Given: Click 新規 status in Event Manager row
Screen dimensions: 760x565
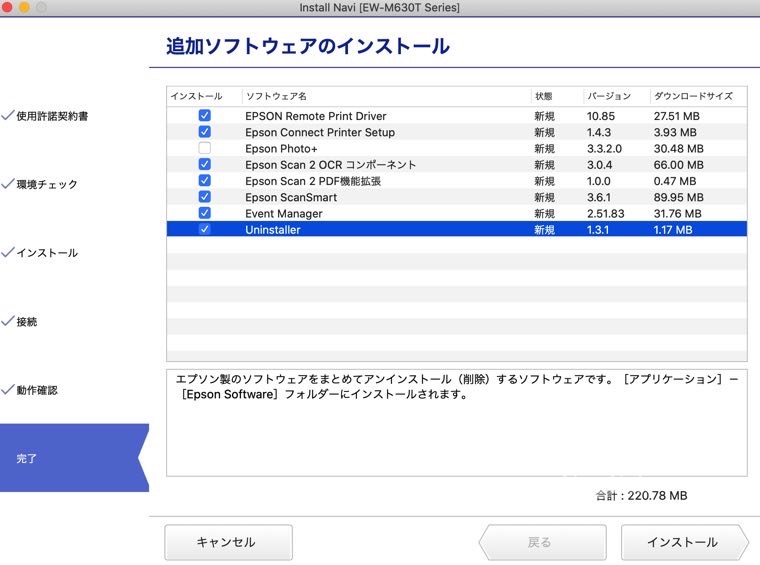Looking at the screenshot, I should pyautogui.click(x=544, y=214).
